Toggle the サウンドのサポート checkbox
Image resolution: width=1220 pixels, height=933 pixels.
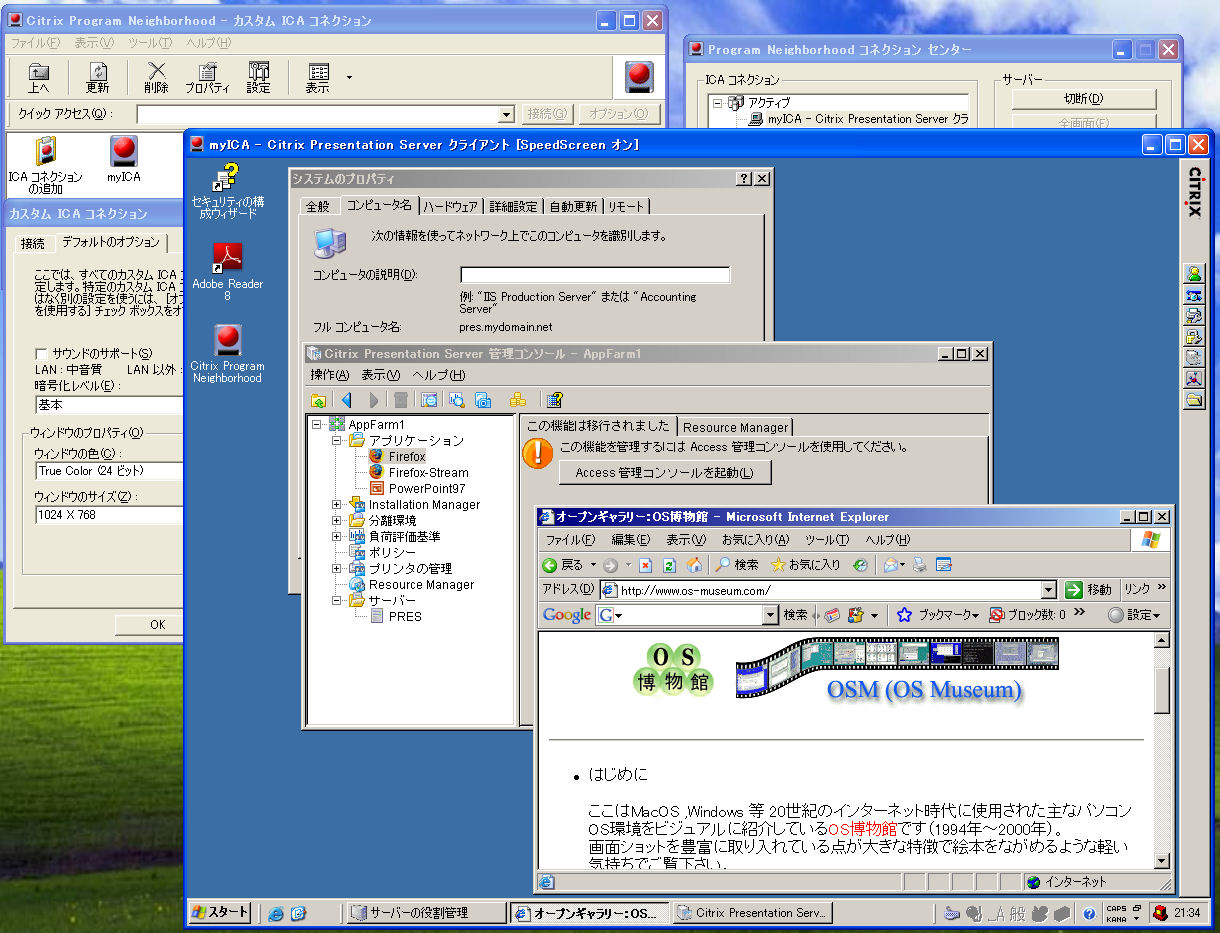click(x=41, y=354)
